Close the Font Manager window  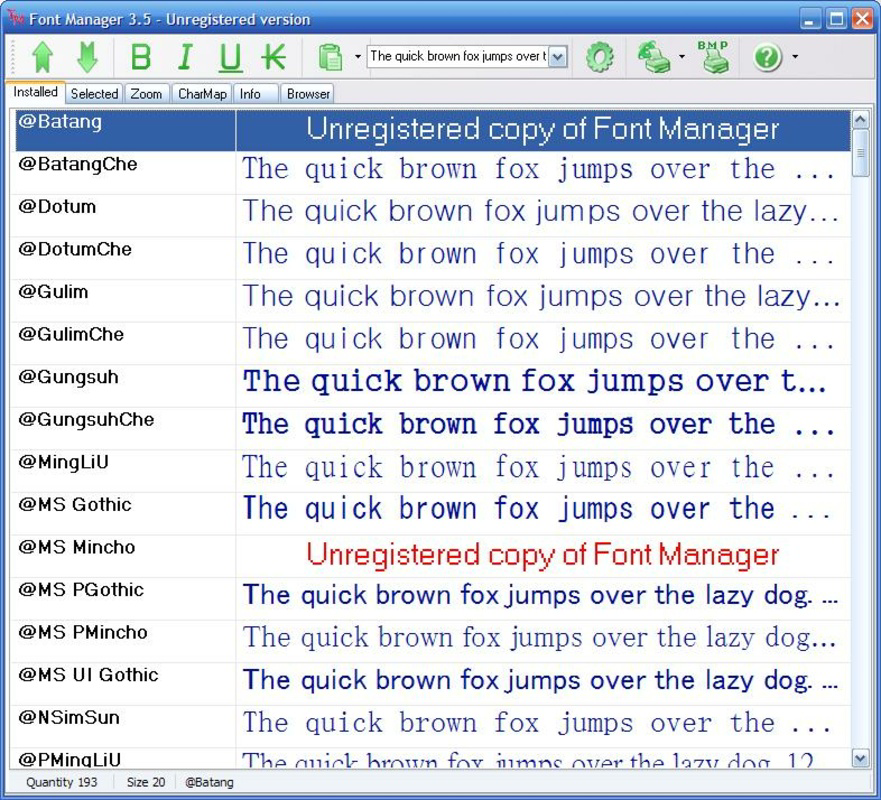862,19
